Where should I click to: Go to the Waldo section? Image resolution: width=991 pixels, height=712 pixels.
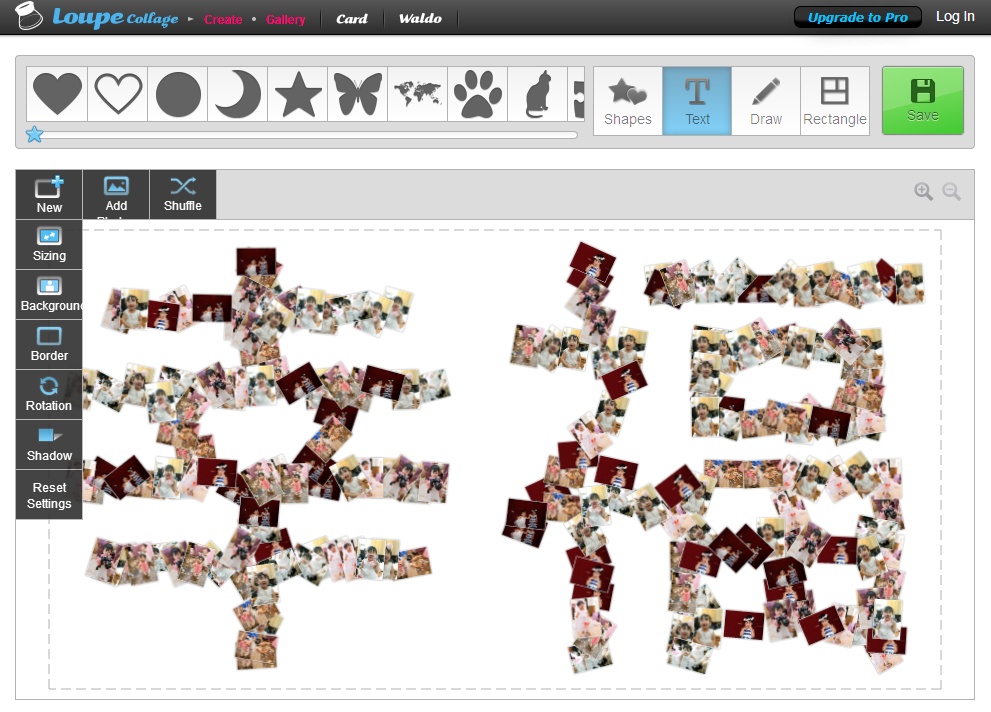(x=420, y=19)
